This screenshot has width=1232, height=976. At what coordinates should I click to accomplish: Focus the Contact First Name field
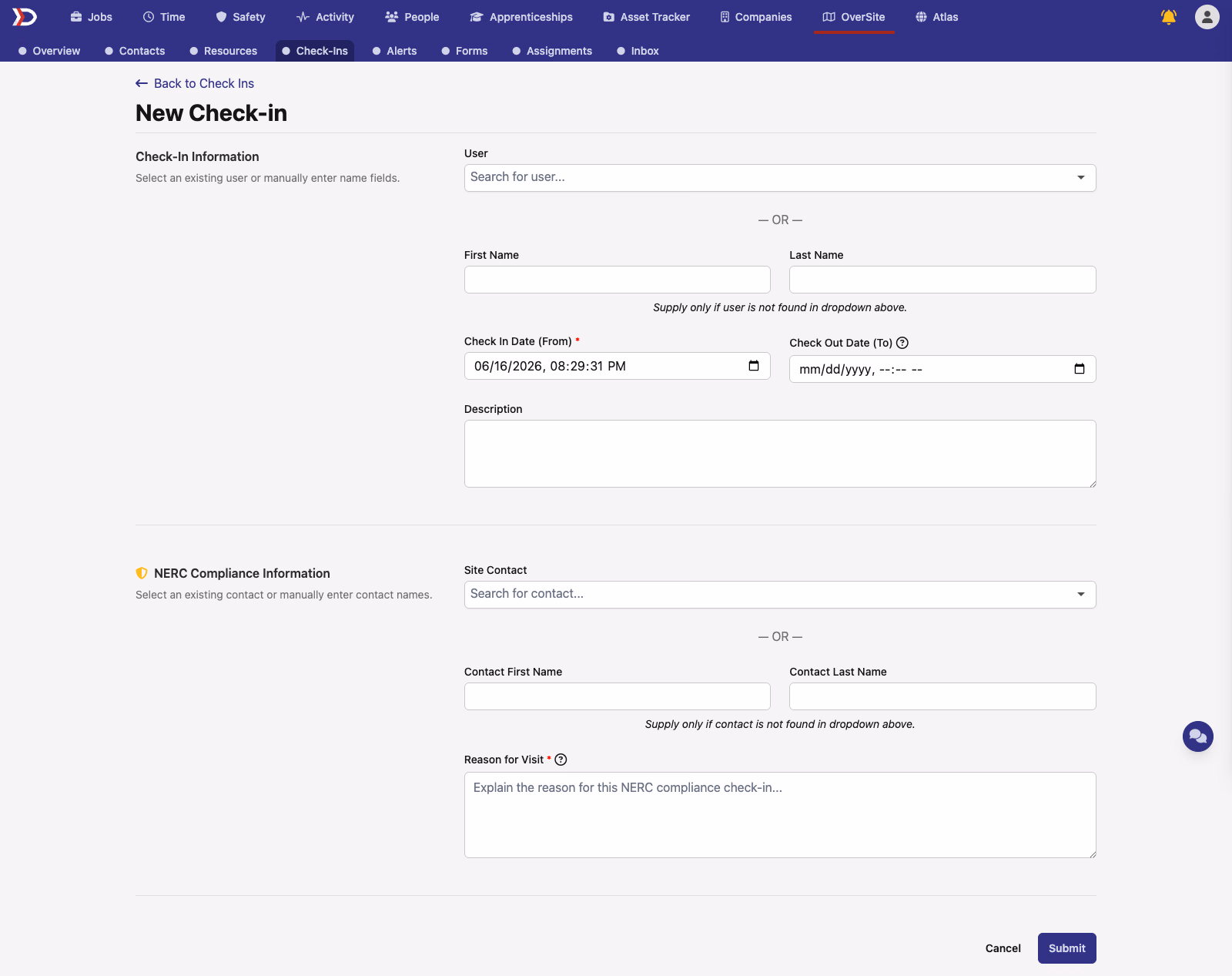tap(618, 696)
